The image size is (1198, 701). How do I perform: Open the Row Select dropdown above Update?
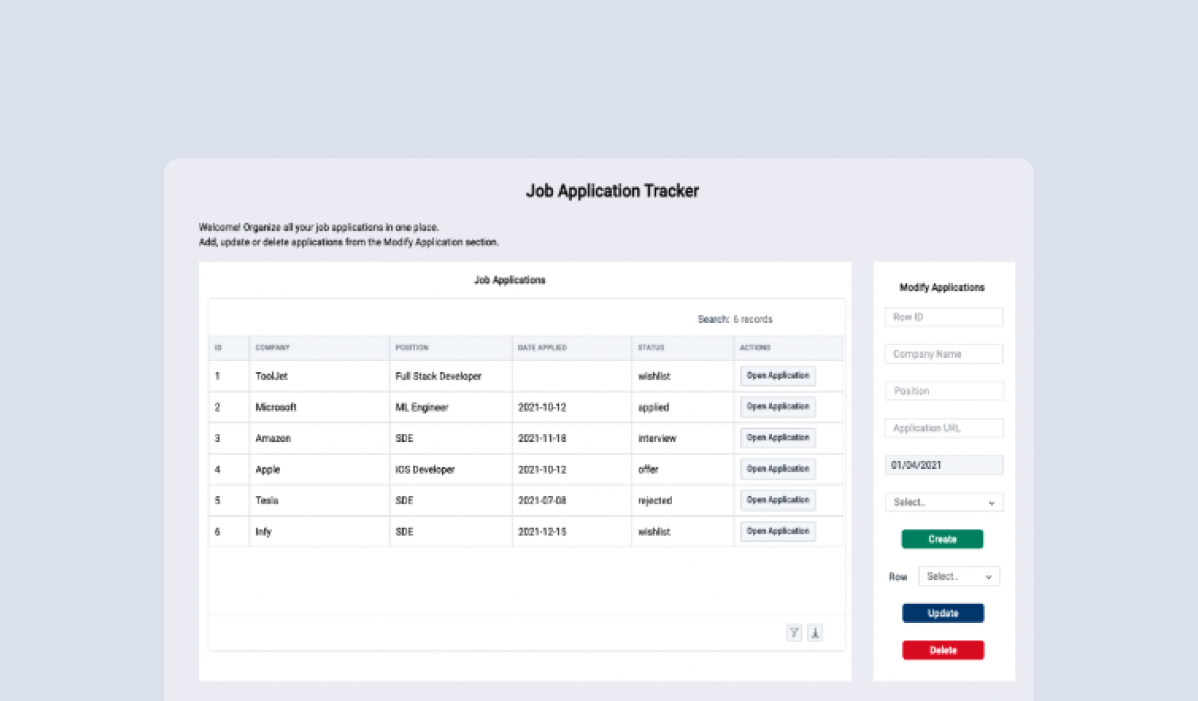[x=958, y=576]
